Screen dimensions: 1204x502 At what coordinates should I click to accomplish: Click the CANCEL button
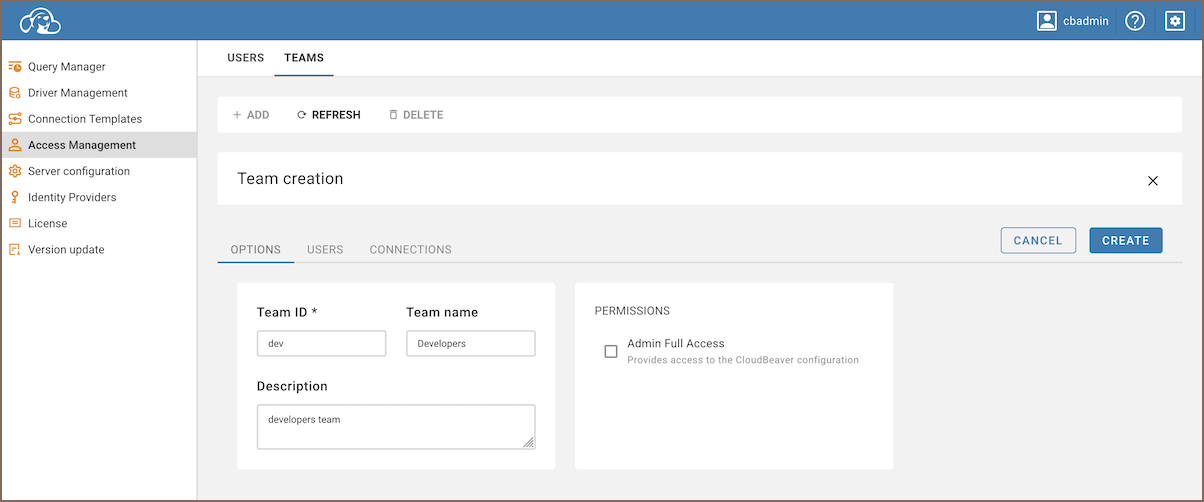click(1038, 240)
